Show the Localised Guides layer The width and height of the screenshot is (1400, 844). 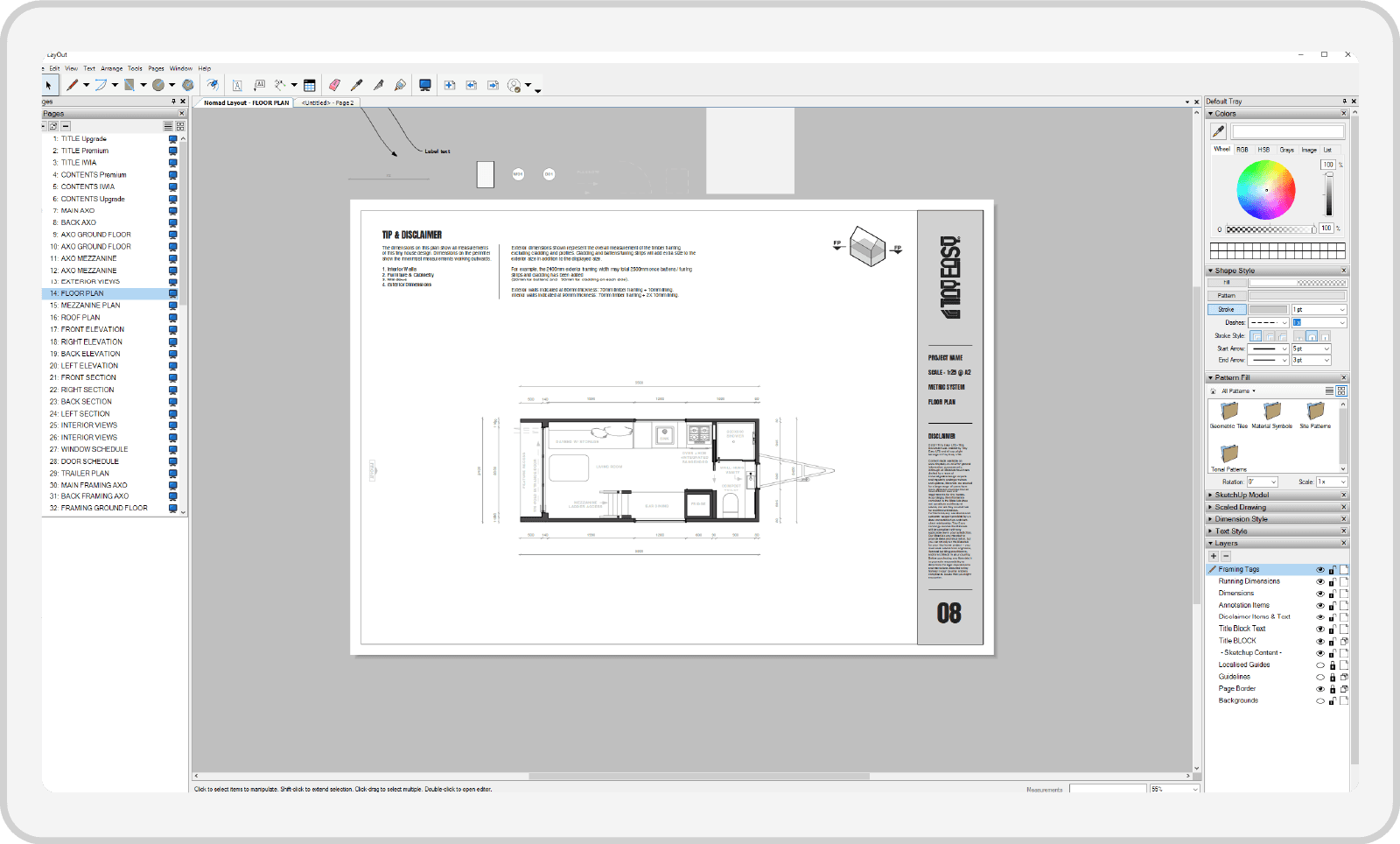(1320, 665)
